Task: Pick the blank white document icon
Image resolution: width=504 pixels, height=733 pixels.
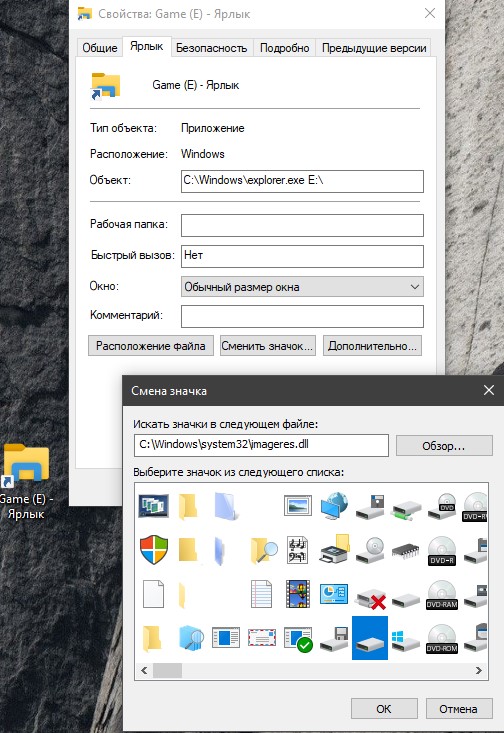Action: [153, 594]
